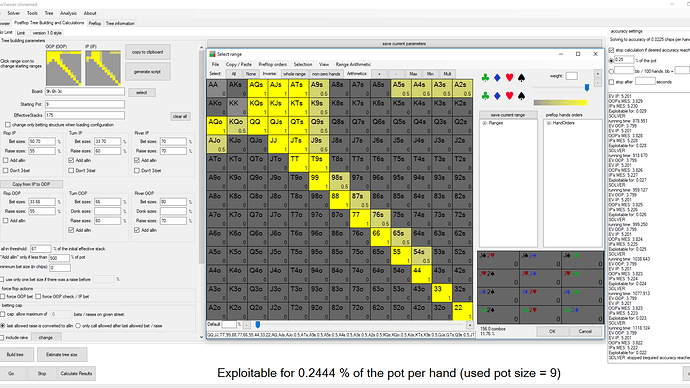The height and width of the screenshot is (388, 690).
Task: Enable Add allin under Flop IP
Action: tap(6, 160)
